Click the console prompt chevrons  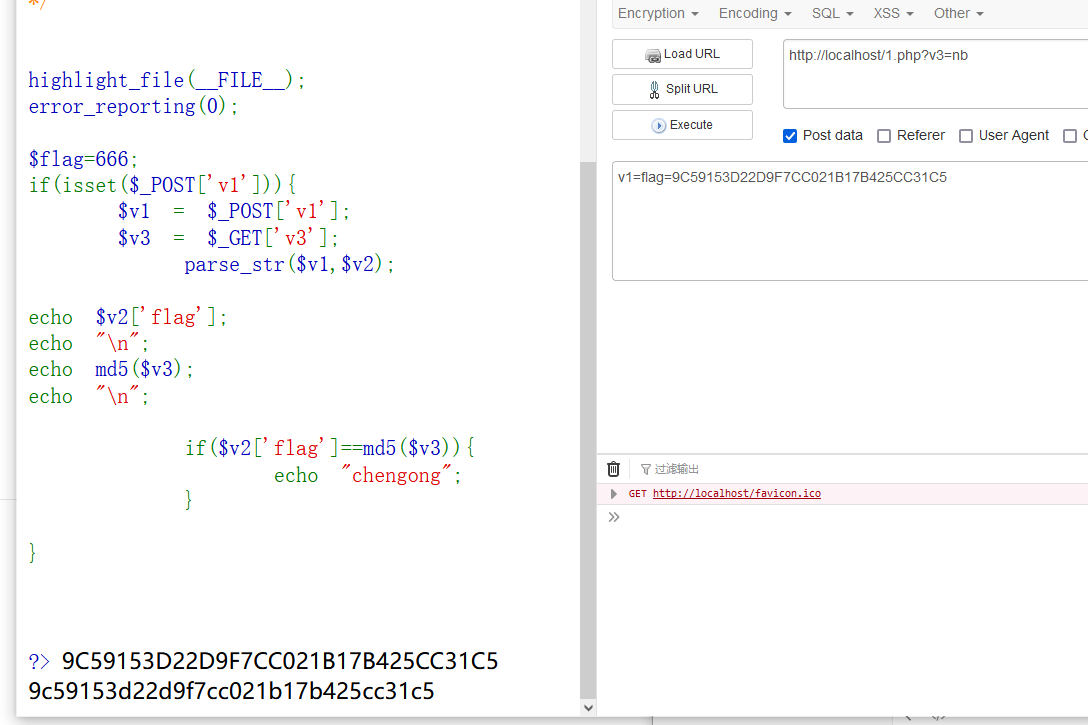(613, 517)
